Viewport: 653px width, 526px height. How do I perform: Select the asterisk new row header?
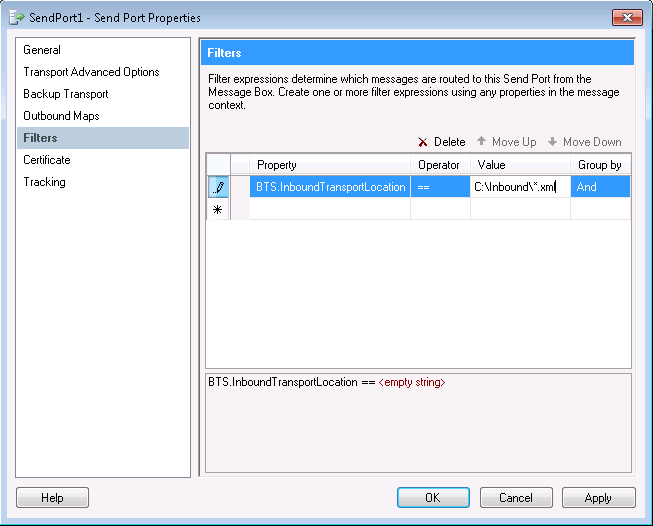[x=218, y=209]
